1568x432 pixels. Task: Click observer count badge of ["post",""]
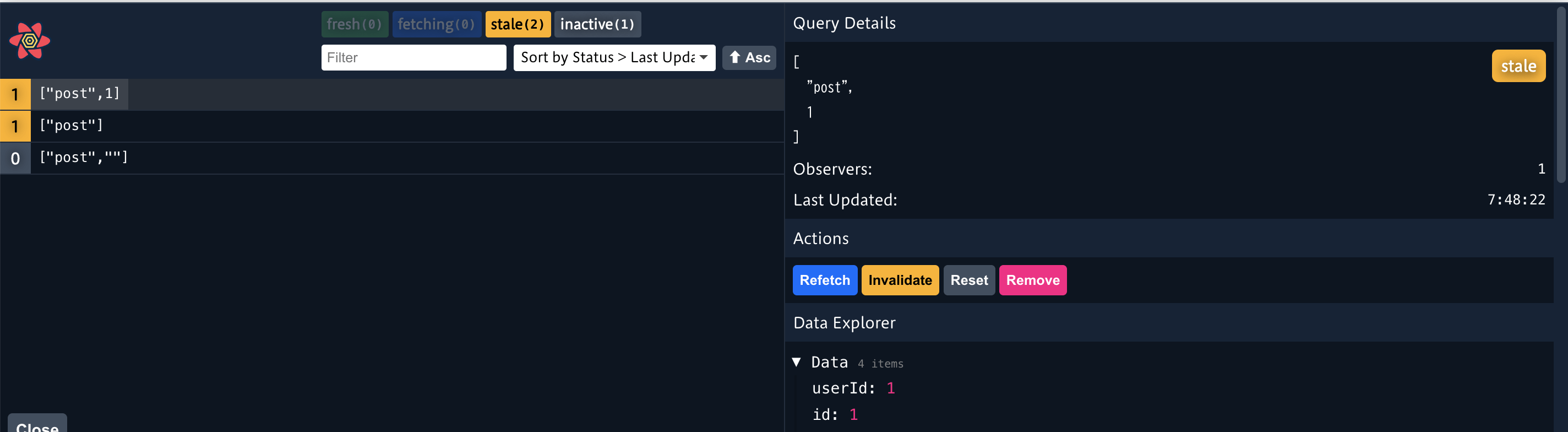coord(15,159)
